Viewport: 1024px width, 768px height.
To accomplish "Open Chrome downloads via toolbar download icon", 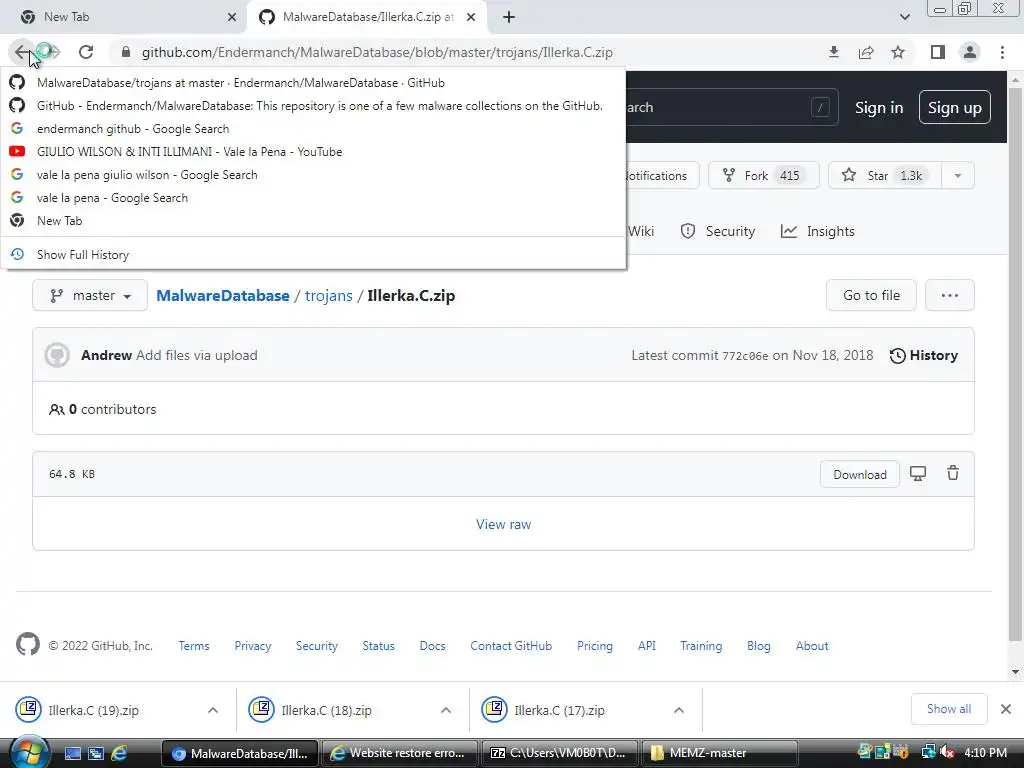I will coord(833,52).
